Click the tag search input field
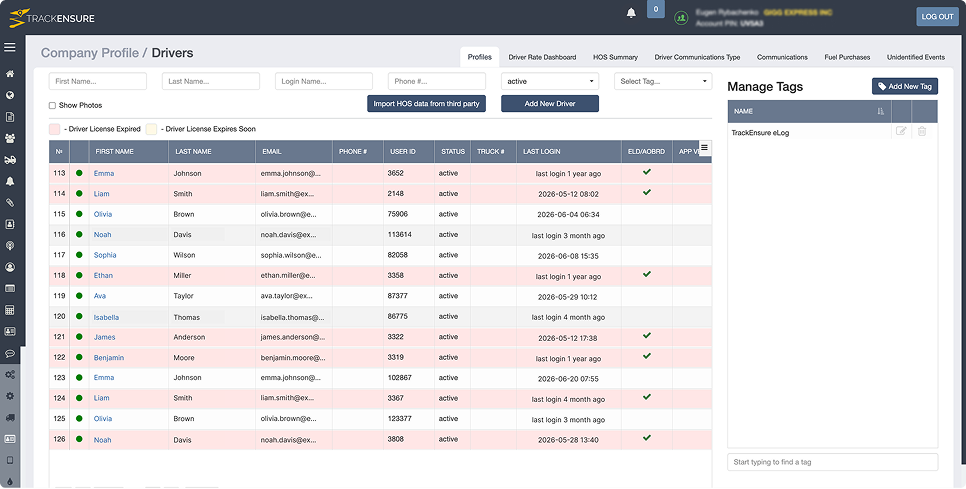The width and height of the screenshot is (966, 489). pyautogui.click(x=832, y=462)
